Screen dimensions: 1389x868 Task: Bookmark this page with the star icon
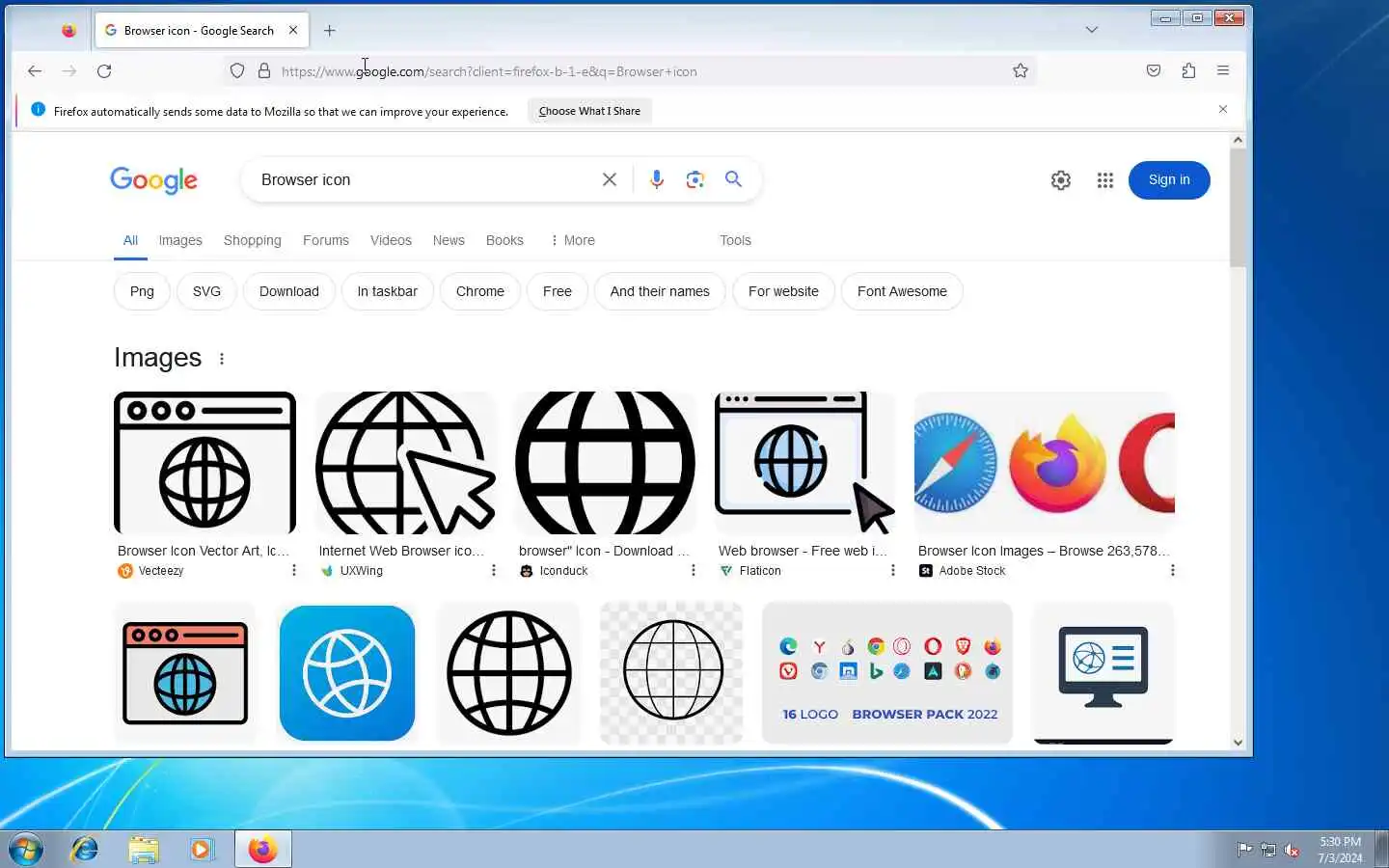pyautogui.click(x=1021, y=70)
